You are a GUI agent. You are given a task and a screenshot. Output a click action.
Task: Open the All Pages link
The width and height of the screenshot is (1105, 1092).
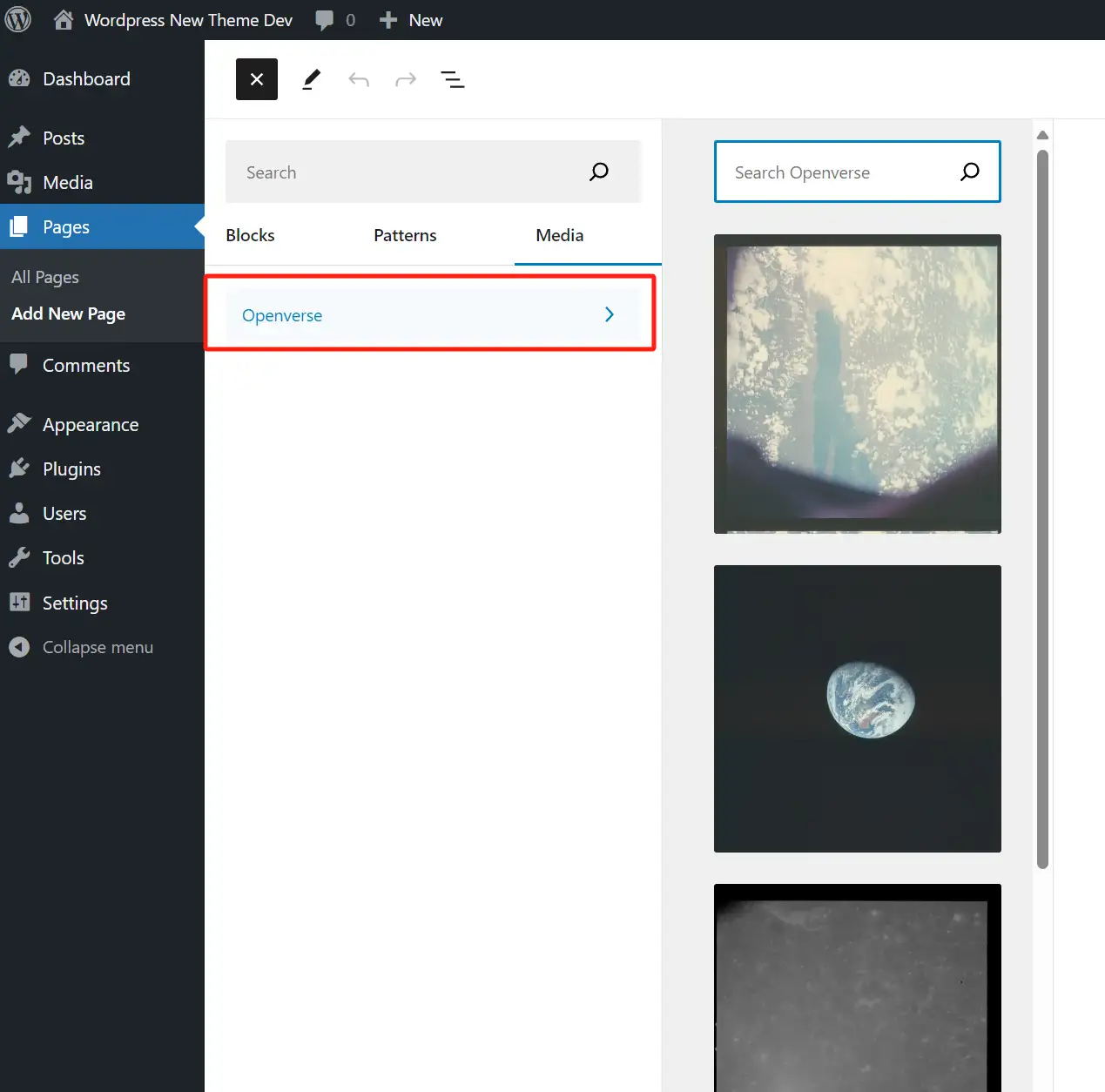point(45,277)
